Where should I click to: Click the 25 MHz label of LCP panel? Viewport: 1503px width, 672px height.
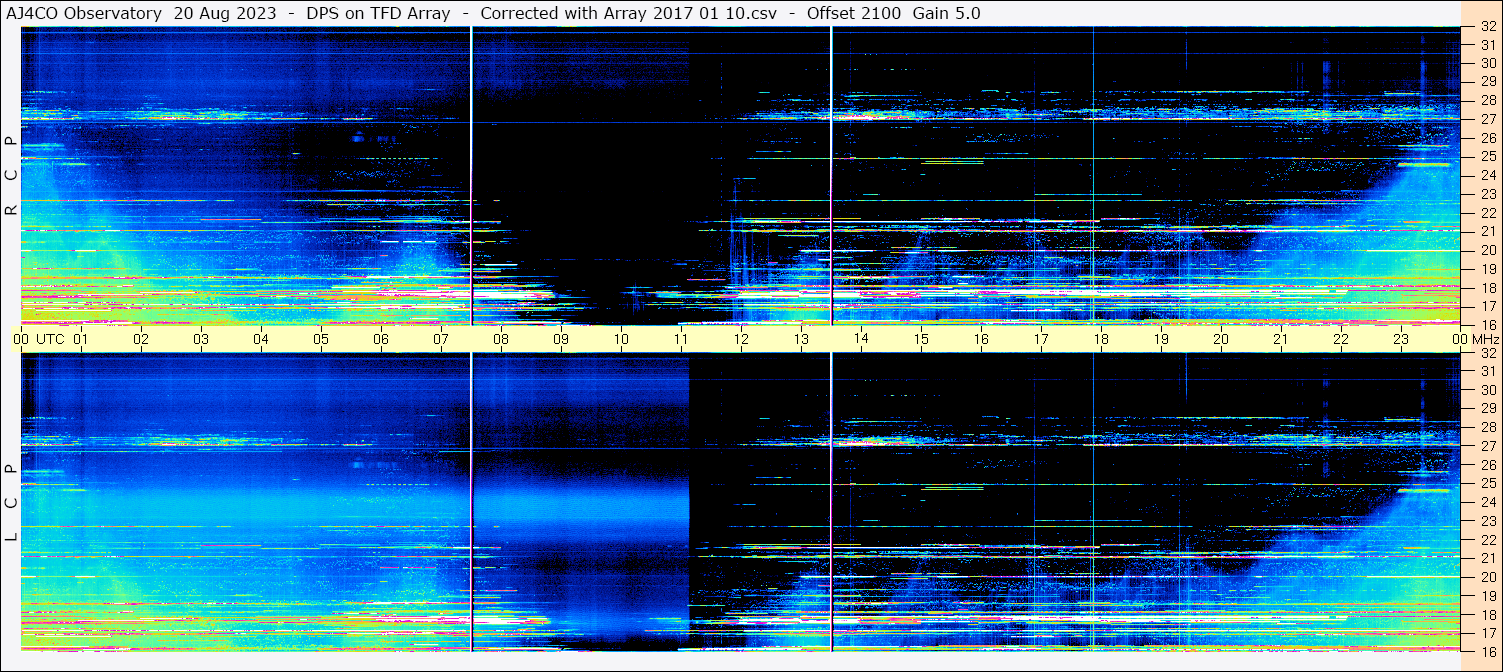(1487, 483)
